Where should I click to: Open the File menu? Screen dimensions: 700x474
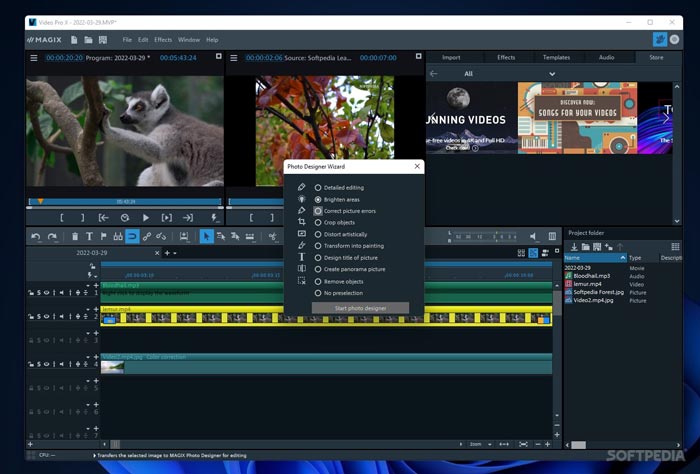[127, 40]
